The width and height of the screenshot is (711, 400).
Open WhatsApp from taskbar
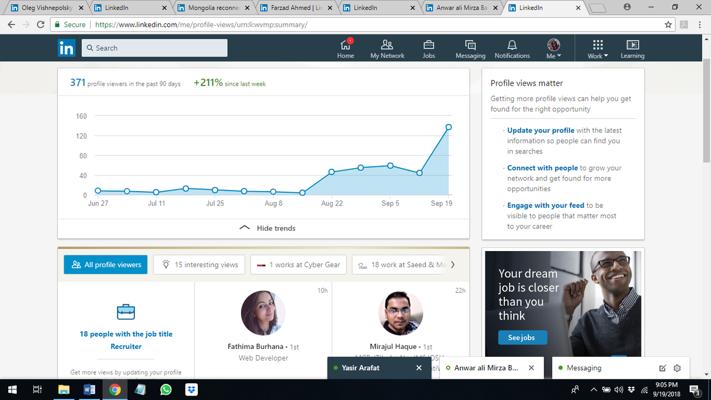point(166,390)
